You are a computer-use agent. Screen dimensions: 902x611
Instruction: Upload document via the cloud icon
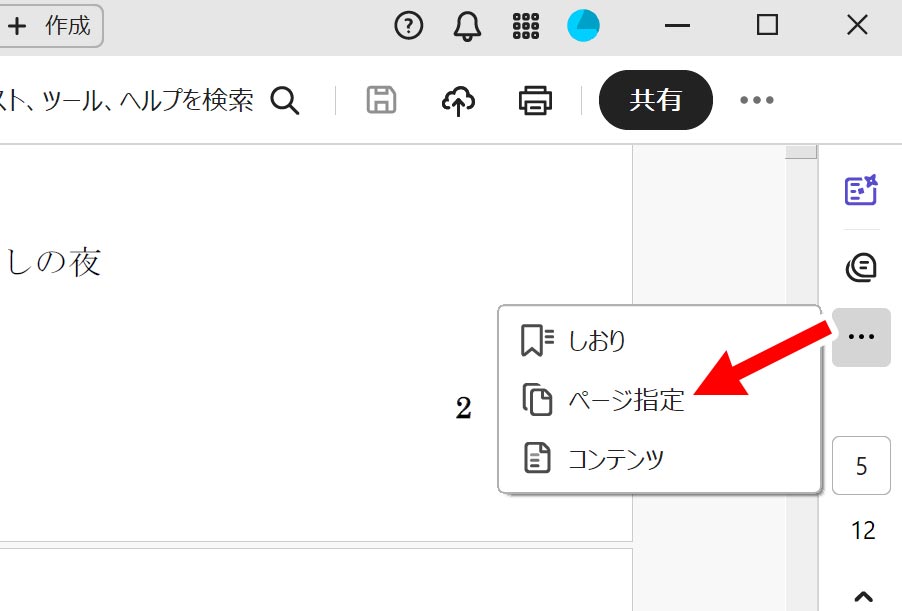(457, 100)
